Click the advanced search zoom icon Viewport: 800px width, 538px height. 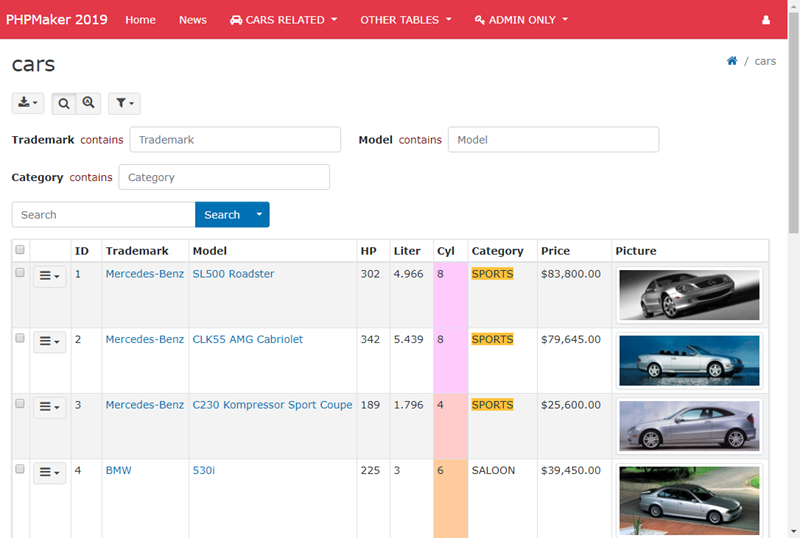[89, 103]
